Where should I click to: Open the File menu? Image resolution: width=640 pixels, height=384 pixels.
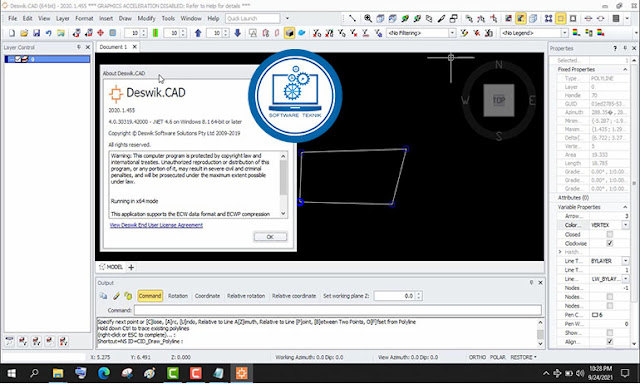click(x=13, y=18)
